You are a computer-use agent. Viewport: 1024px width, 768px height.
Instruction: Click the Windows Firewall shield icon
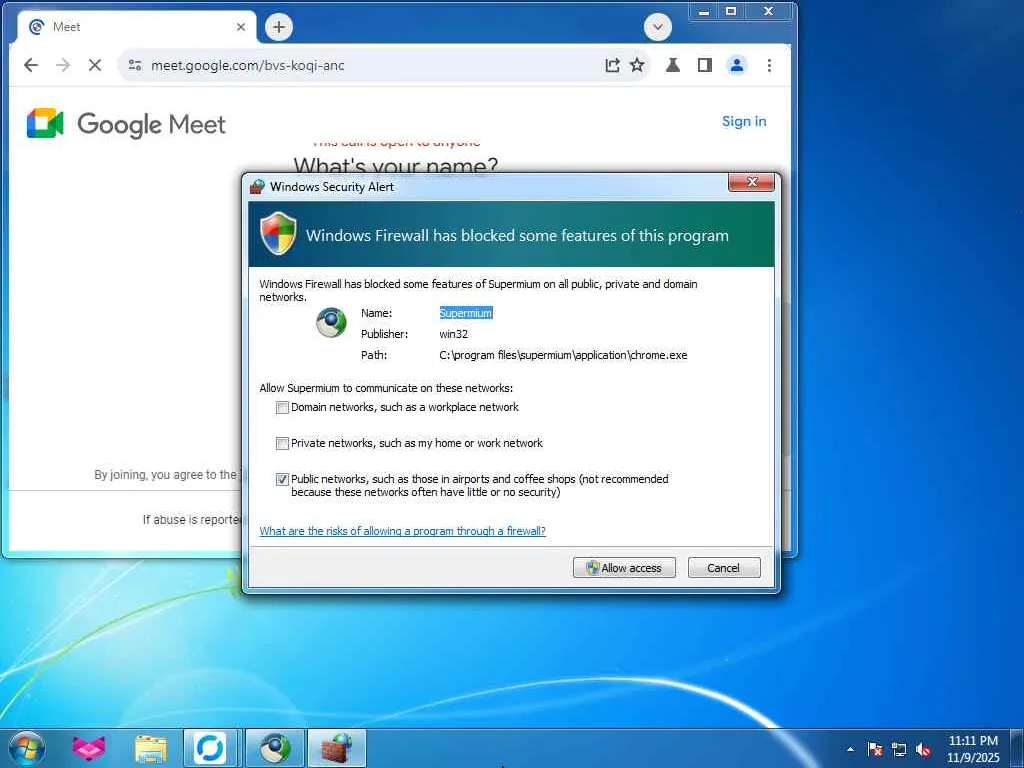coord(278,233)
